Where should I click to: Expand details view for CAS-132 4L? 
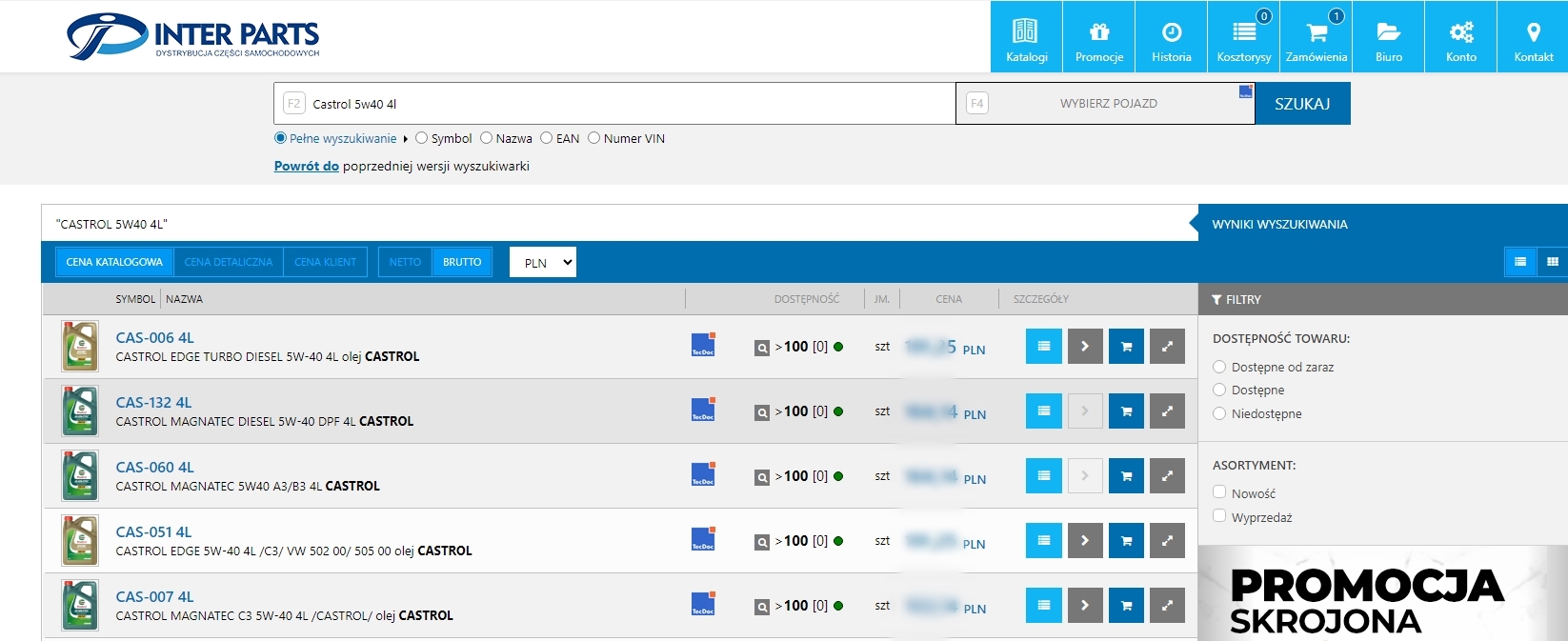[x=1167, y=411]
